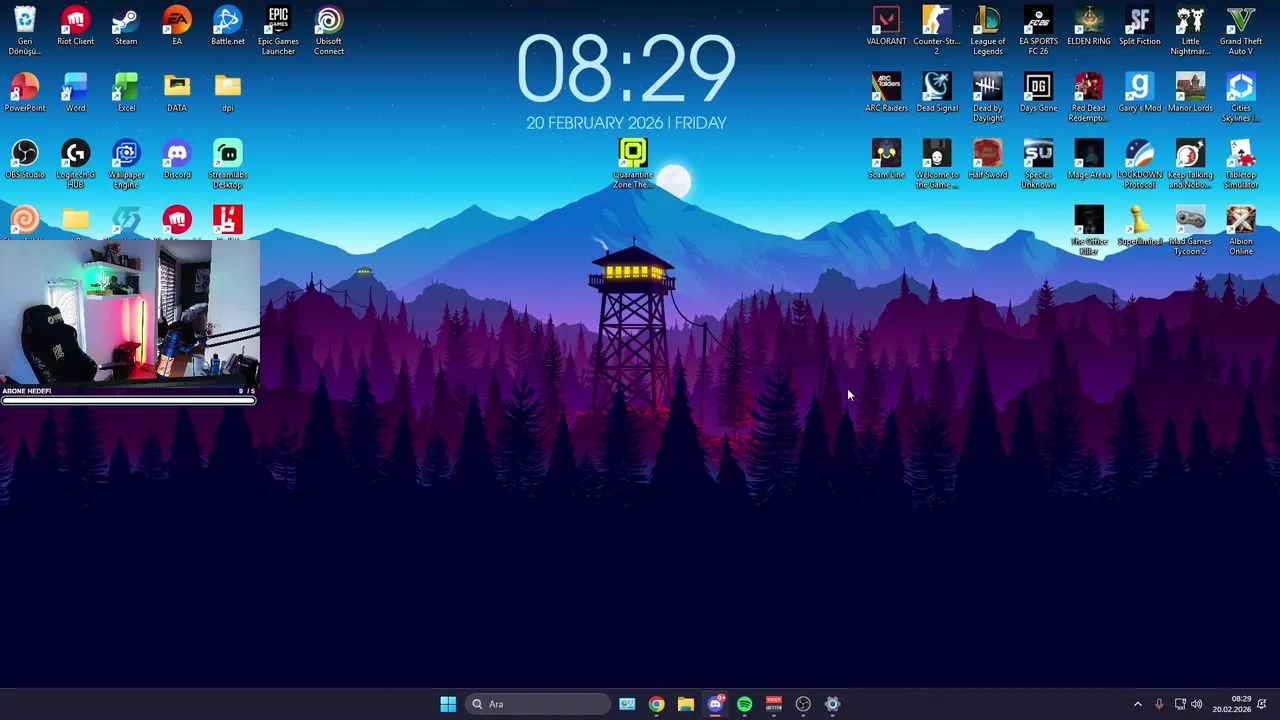The width and height of the screenshot is (1280, 720).
Task: Click the Grand Theft Auto V icon
Action: [1241, 31]
